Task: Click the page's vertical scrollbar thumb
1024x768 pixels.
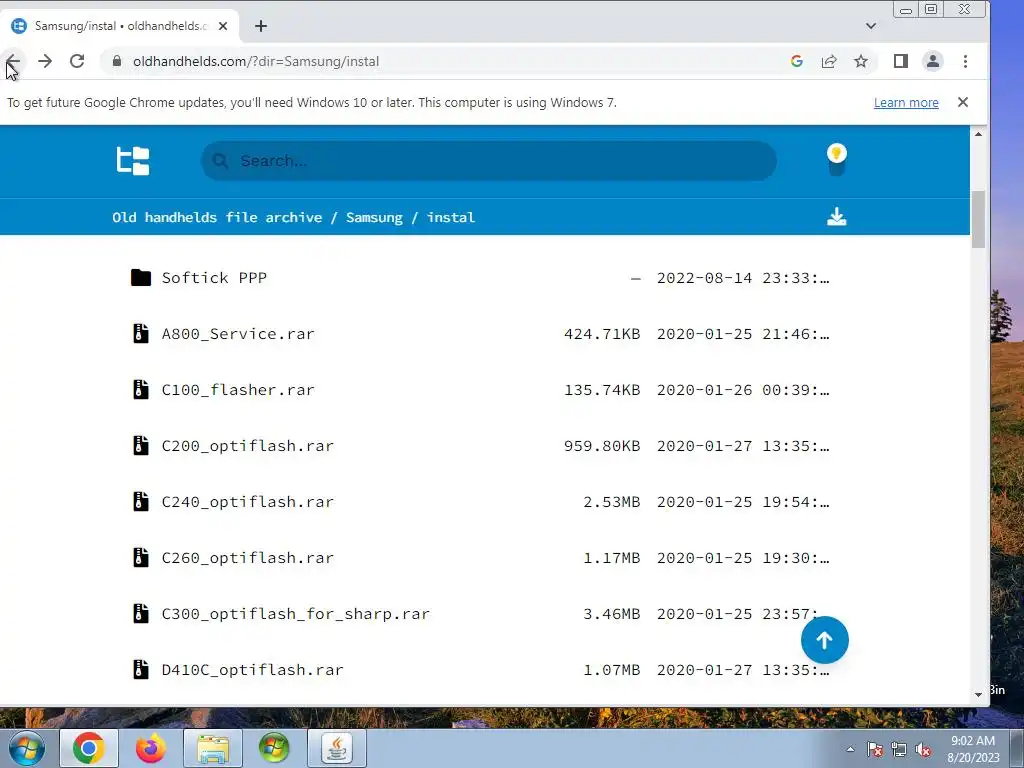Action: pos(978,219)
